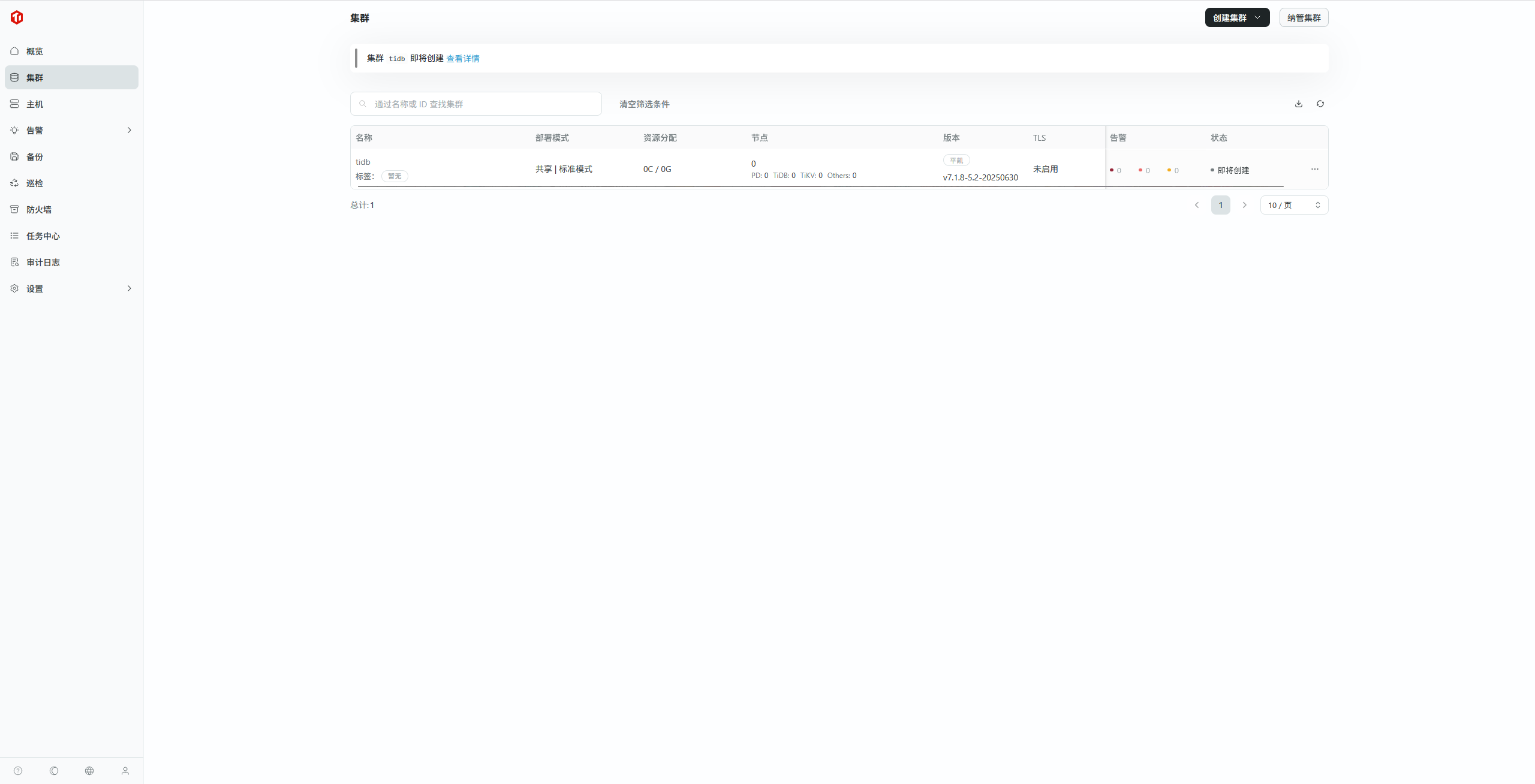Viewport: 1535px width, 784px height.
Task: Click the download export icon
Action: tap(1298, 104)
